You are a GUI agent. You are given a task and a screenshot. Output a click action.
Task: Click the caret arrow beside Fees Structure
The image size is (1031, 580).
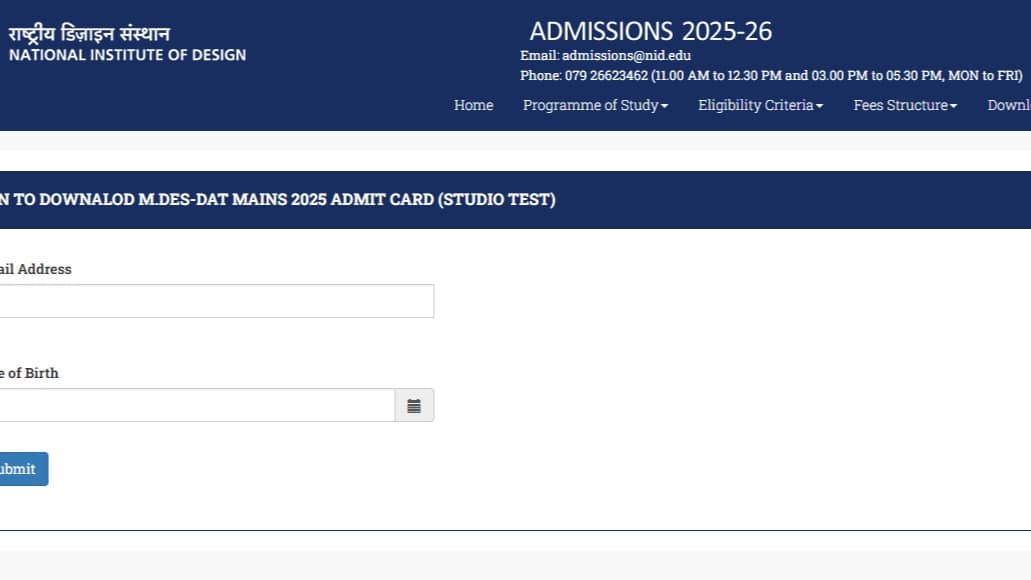coord(954,106)
